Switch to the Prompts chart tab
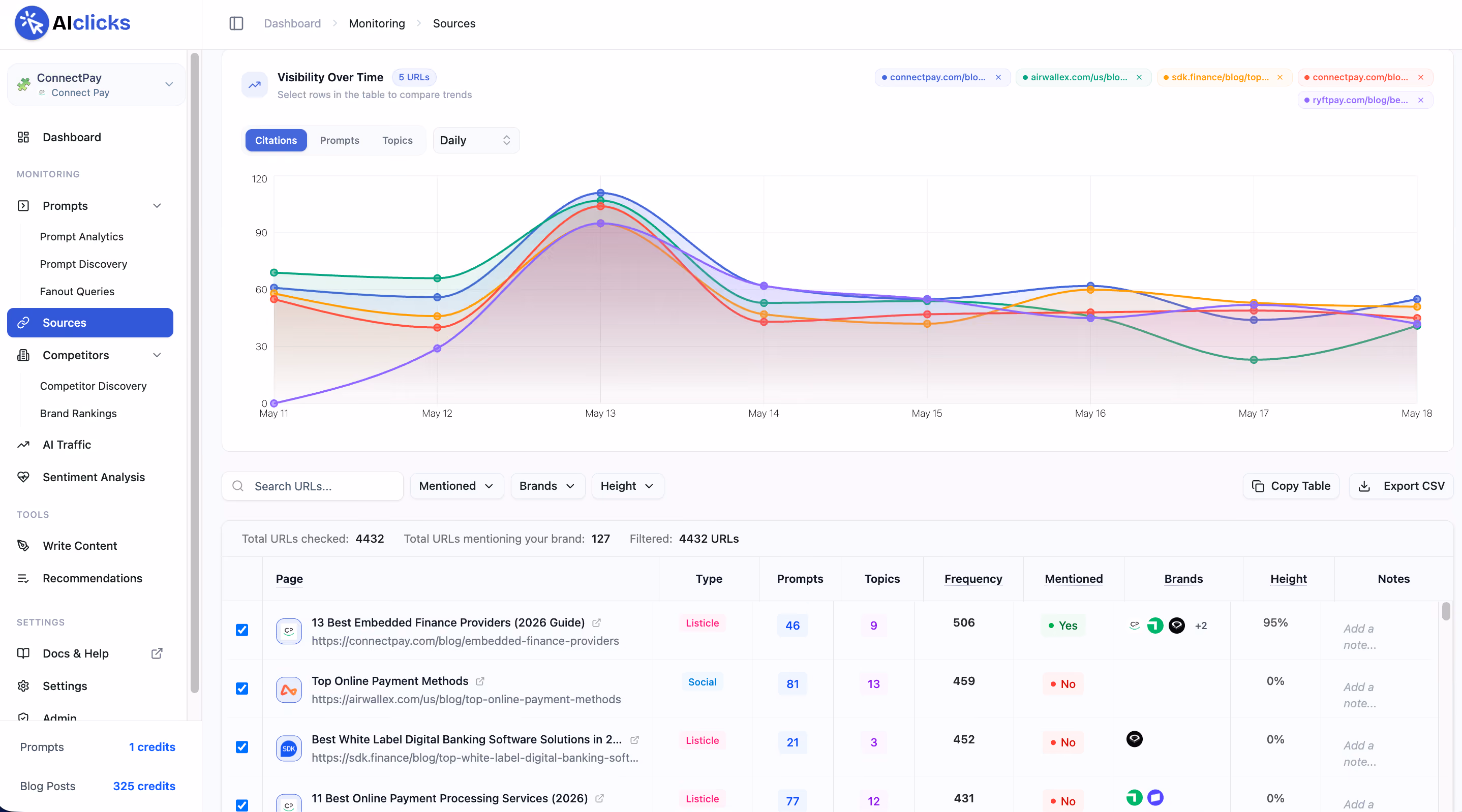Viewport: 1462px width, 812px height. click(x=340, y=140)
